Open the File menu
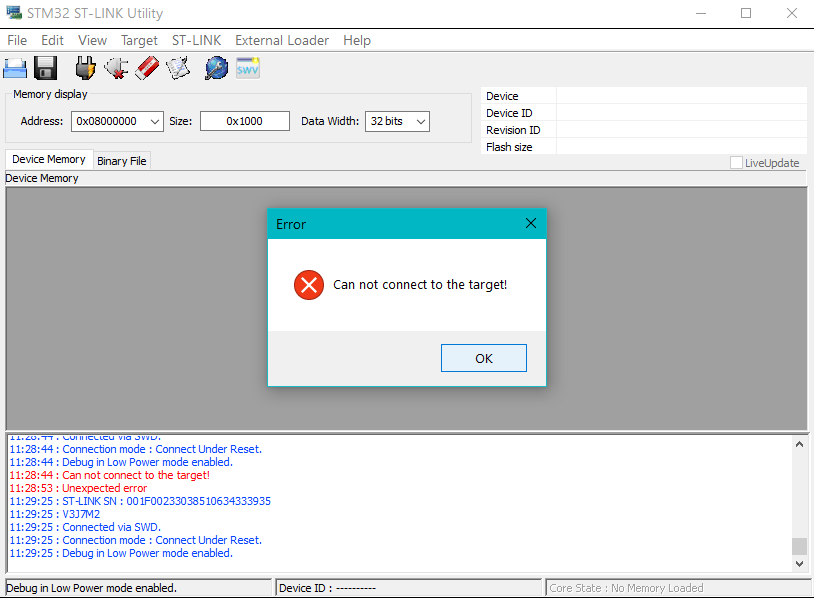 click(17, 40)
